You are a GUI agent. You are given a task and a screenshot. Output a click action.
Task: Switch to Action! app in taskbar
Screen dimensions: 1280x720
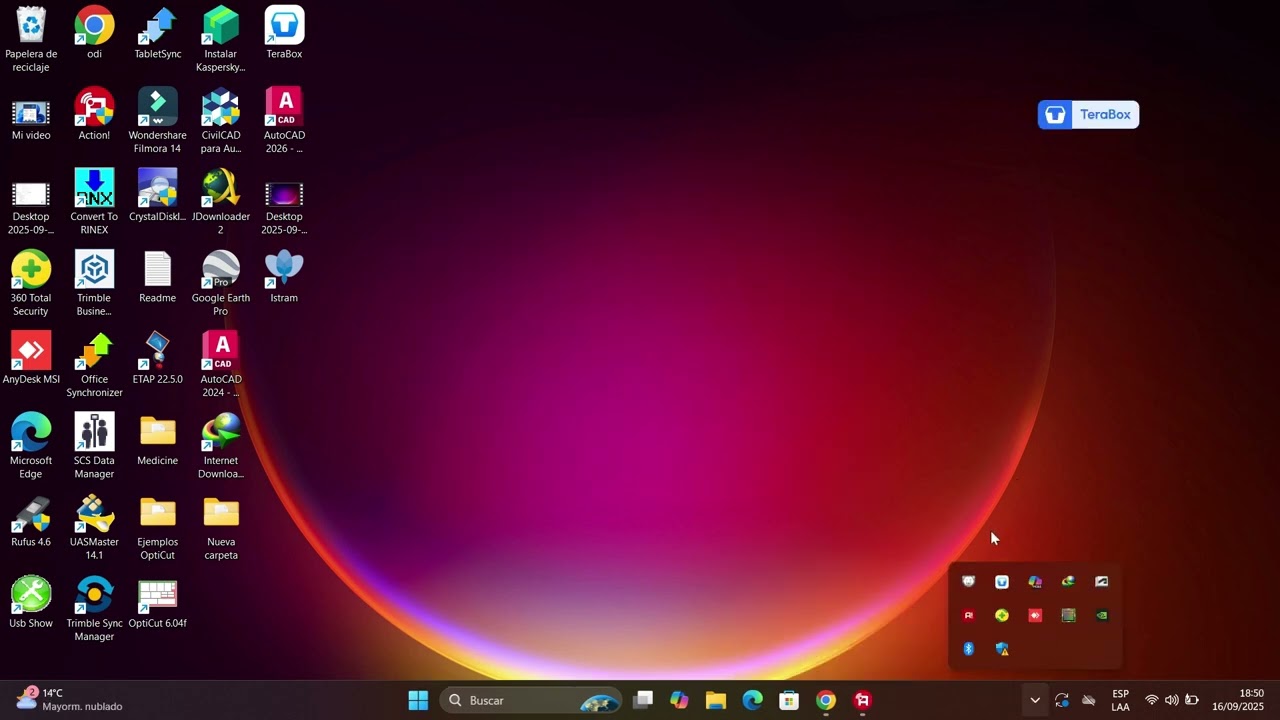pos(863,700)
